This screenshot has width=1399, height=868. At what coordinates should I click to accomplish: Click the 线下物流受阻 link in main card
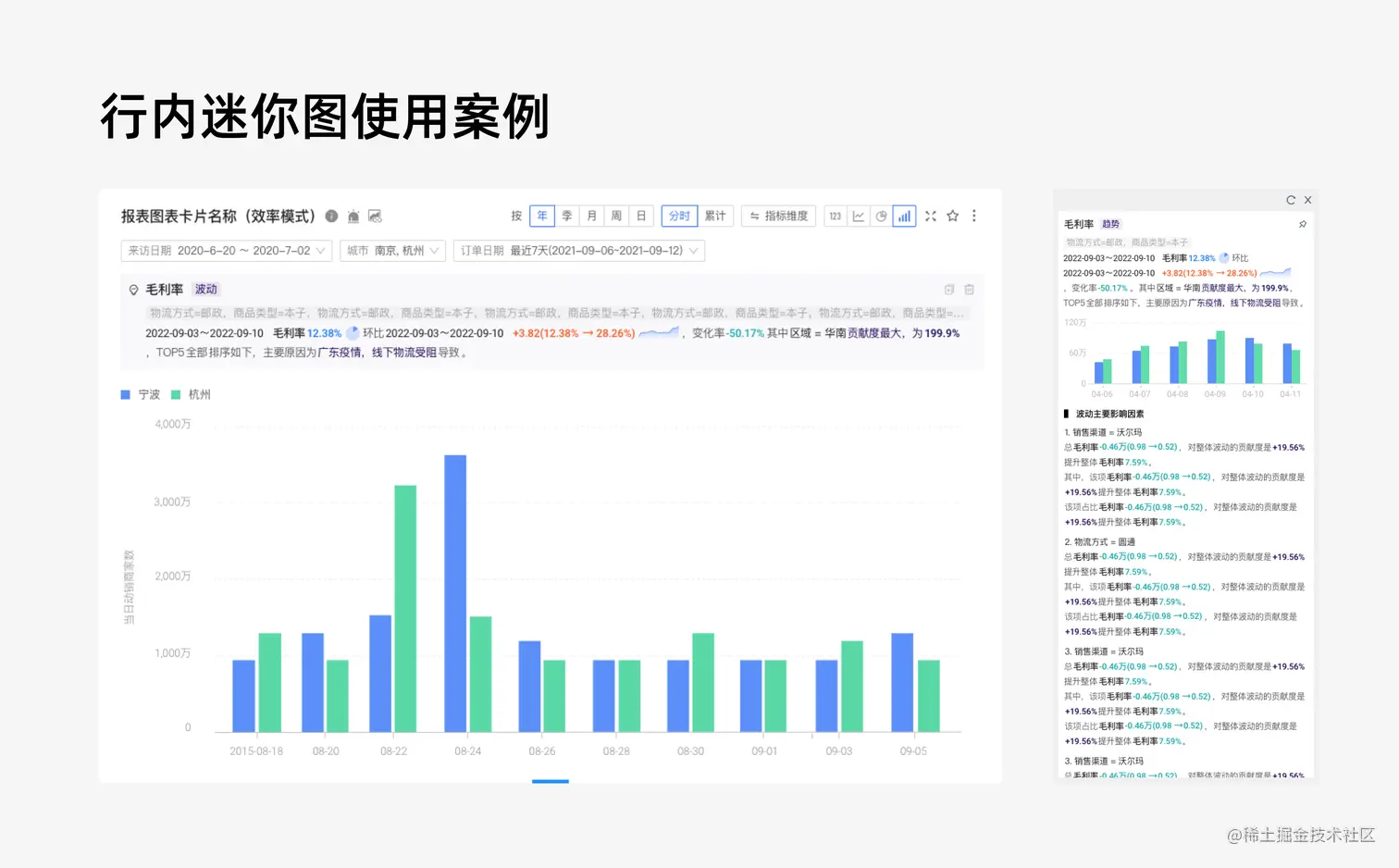(x=404, y=353)
